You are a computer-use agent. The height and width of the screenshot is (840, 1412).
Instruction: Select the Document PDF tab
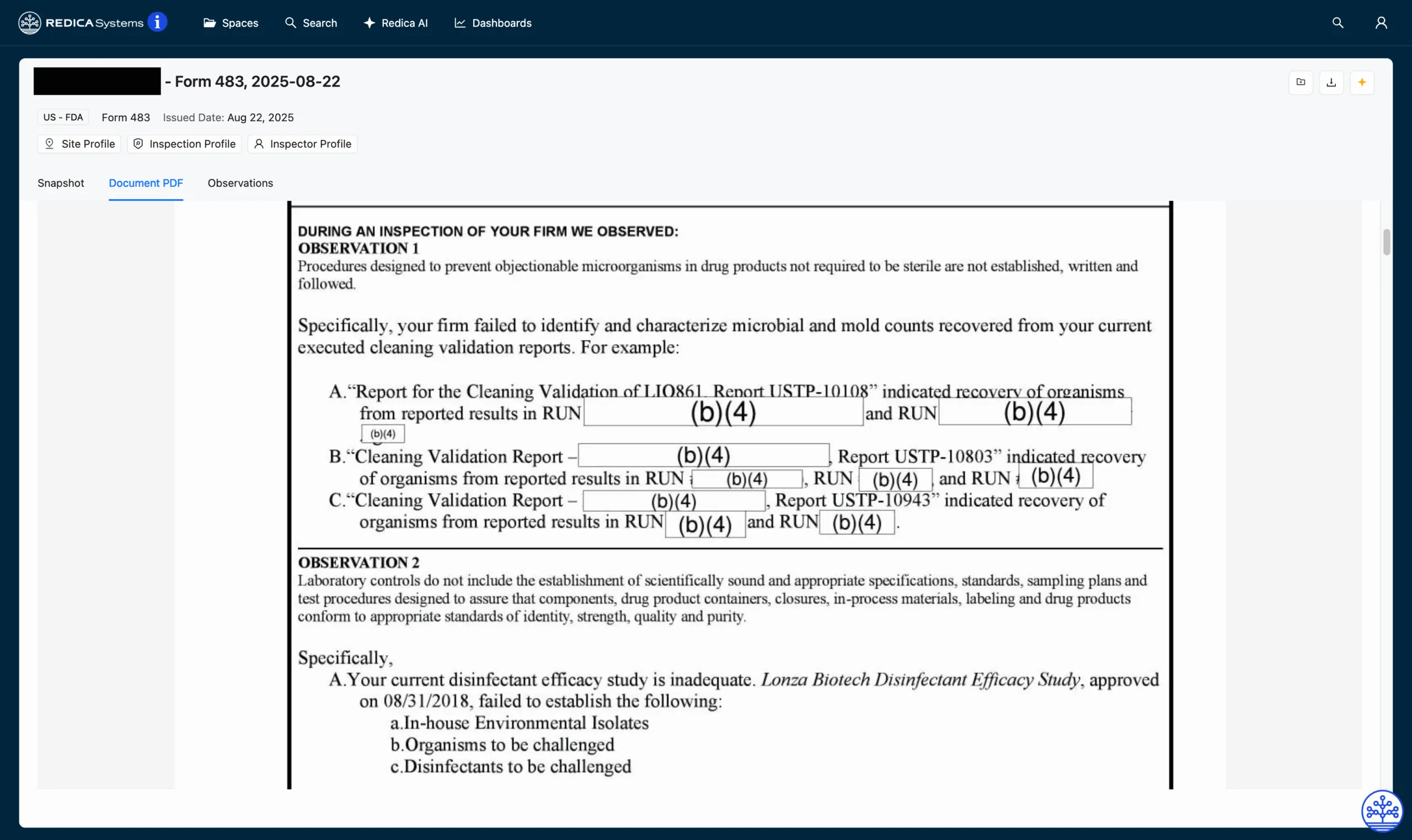(x=146, y=183)
